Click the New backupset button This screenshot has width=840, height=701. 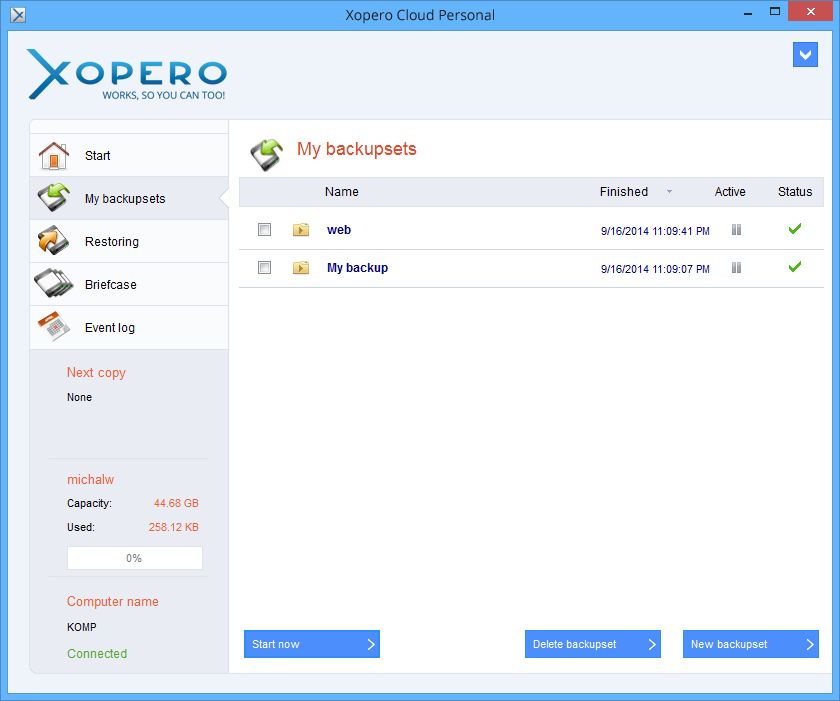751,644
